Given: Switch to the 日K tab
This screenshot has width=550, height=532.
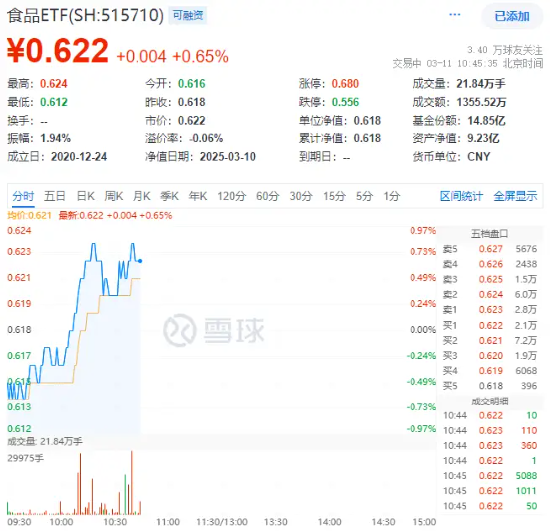Looking at the screenshot, I should [86, 196].
